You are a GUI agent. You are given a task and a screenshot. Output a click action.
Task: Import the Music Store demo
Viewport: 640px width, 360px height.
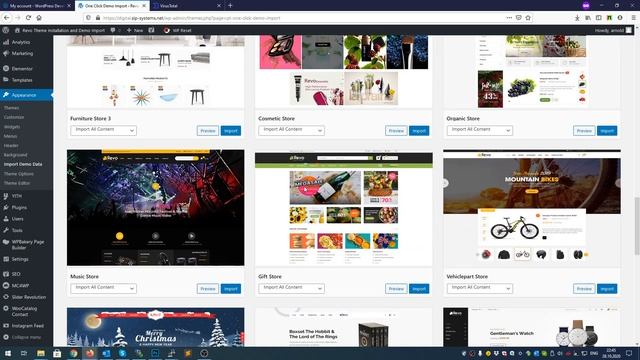(231, 289)
